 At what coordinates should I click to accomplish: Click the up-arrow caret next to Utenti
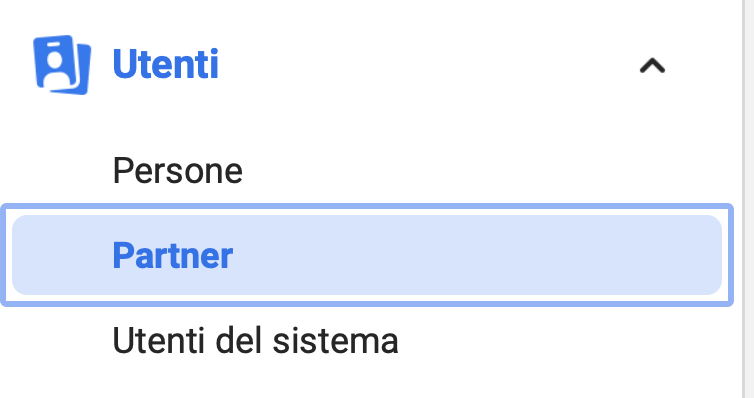[652, 66]
